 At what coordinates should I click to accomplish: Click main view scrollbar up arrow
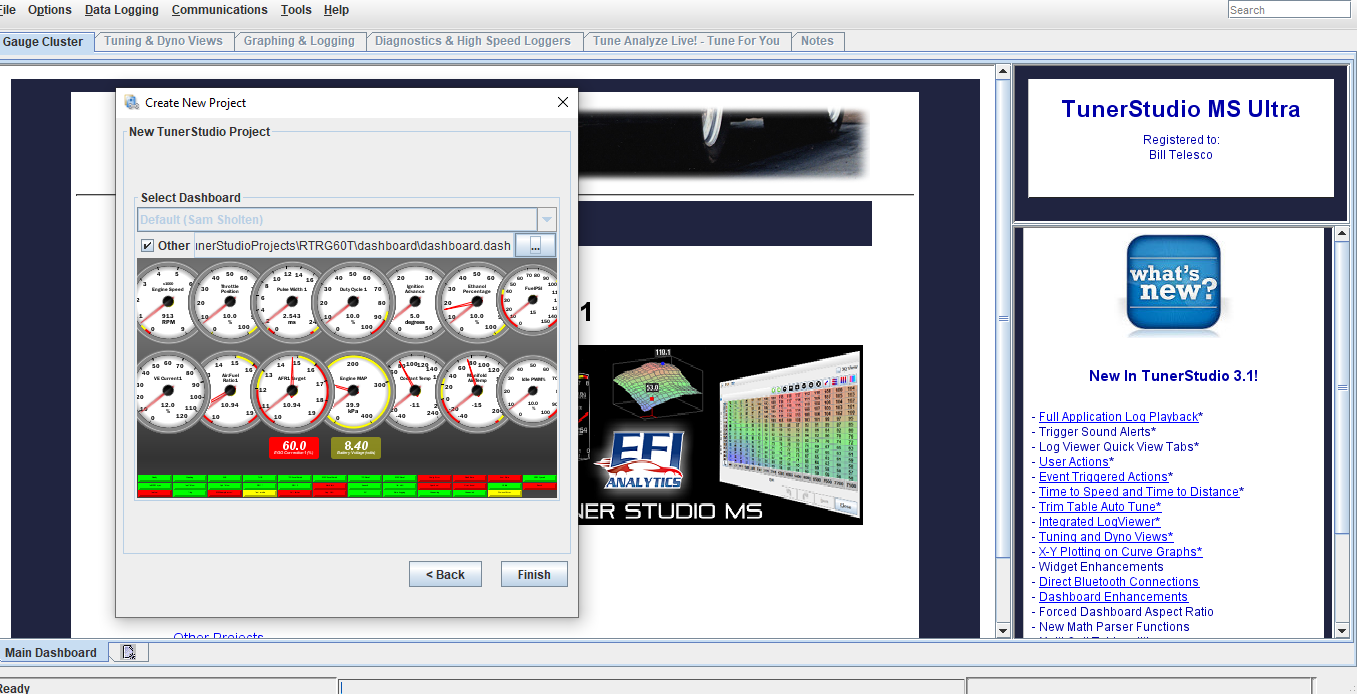click(1003, 72)
